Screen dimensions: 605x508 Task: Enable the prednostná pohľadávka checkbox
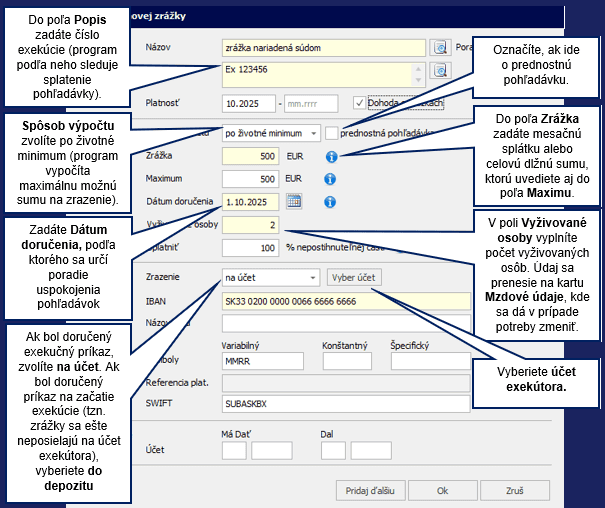coord(331,132)
